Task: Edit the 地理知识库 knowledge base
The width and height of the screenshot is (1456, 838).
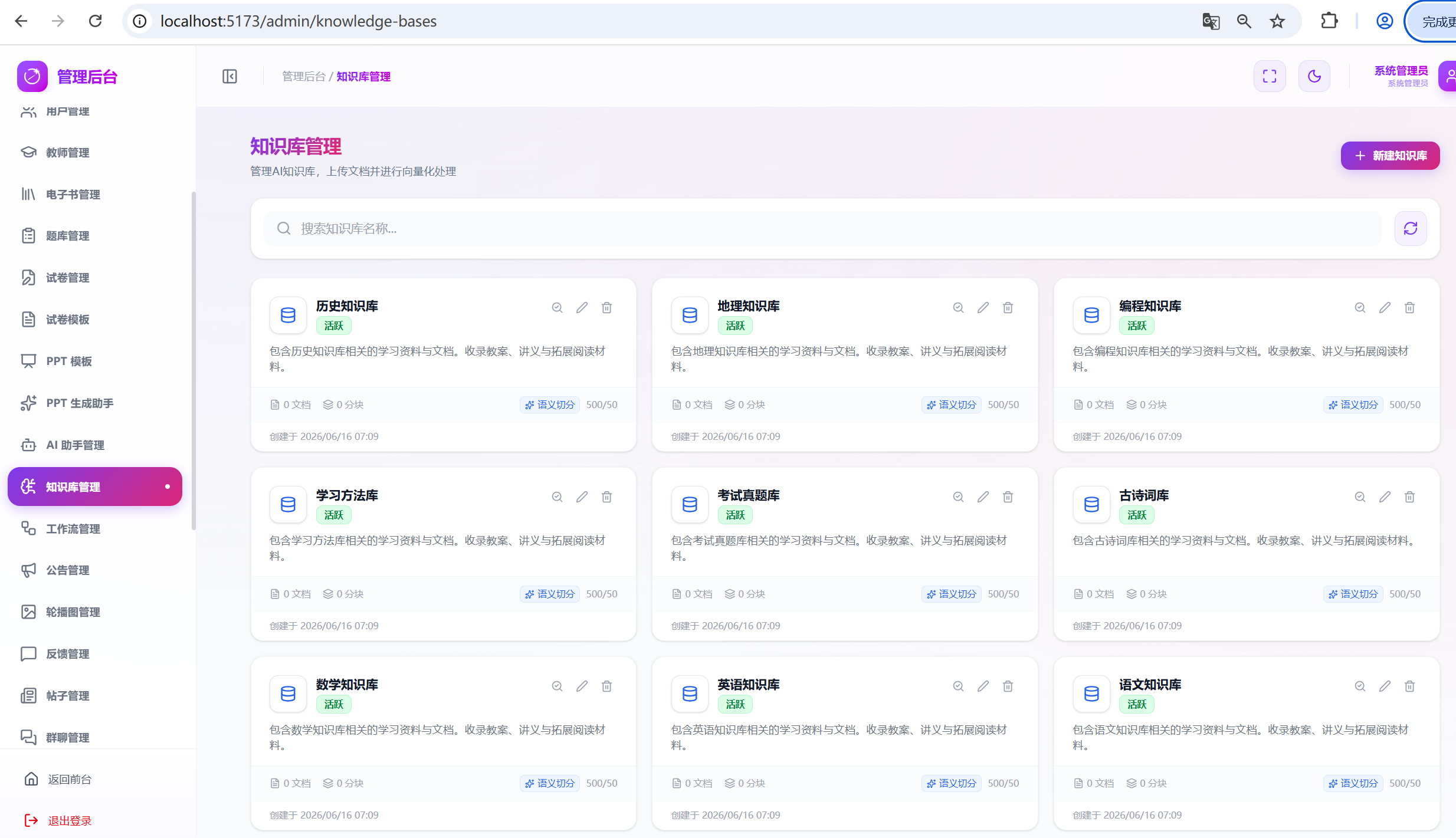Action: pos(983,307)
